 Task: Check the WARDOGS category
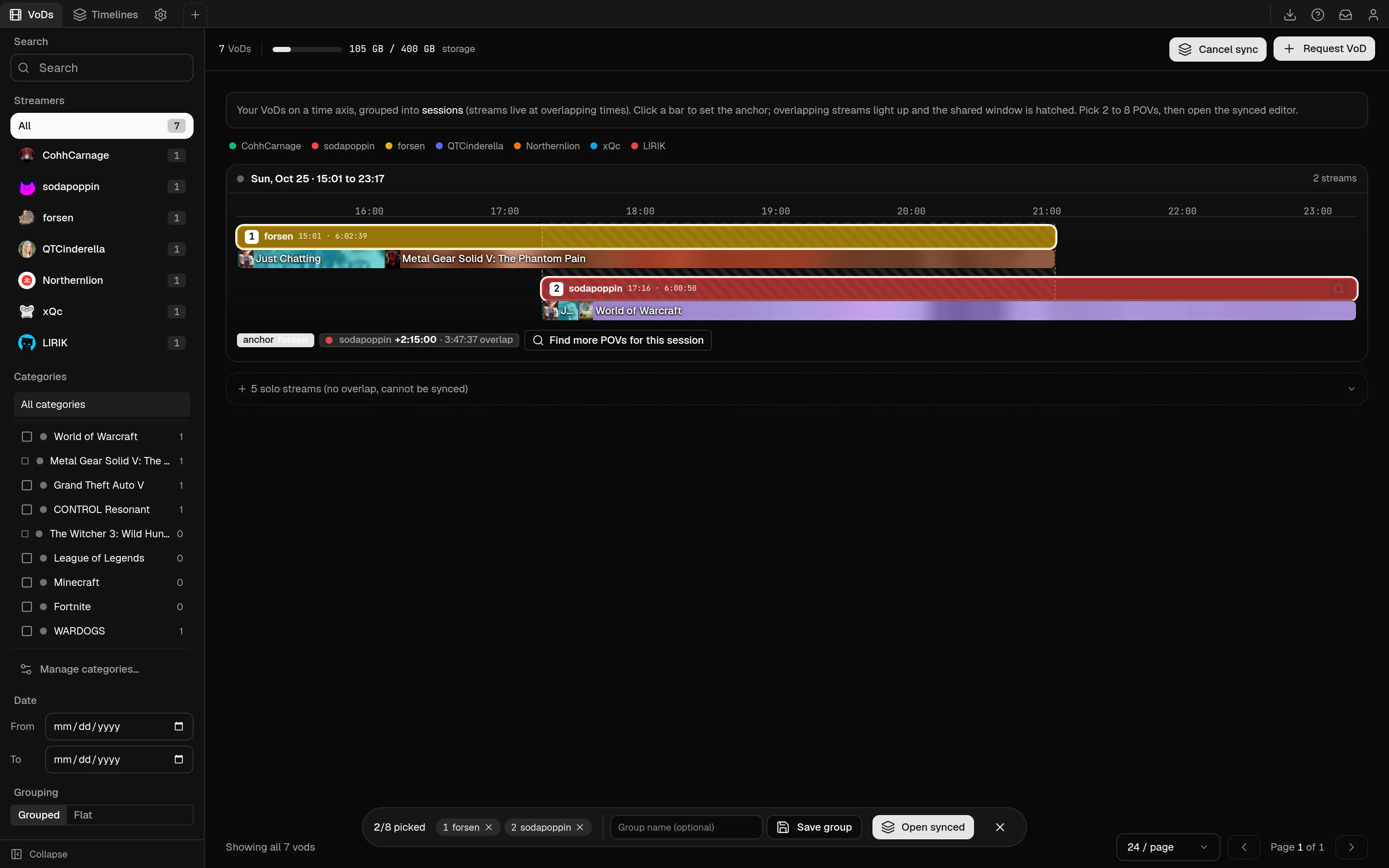tap(26, 631)
